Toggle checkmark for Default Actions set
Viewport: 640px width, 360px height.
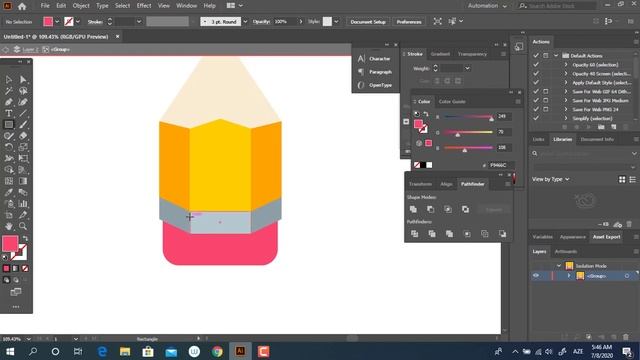(x=536, y=56)
